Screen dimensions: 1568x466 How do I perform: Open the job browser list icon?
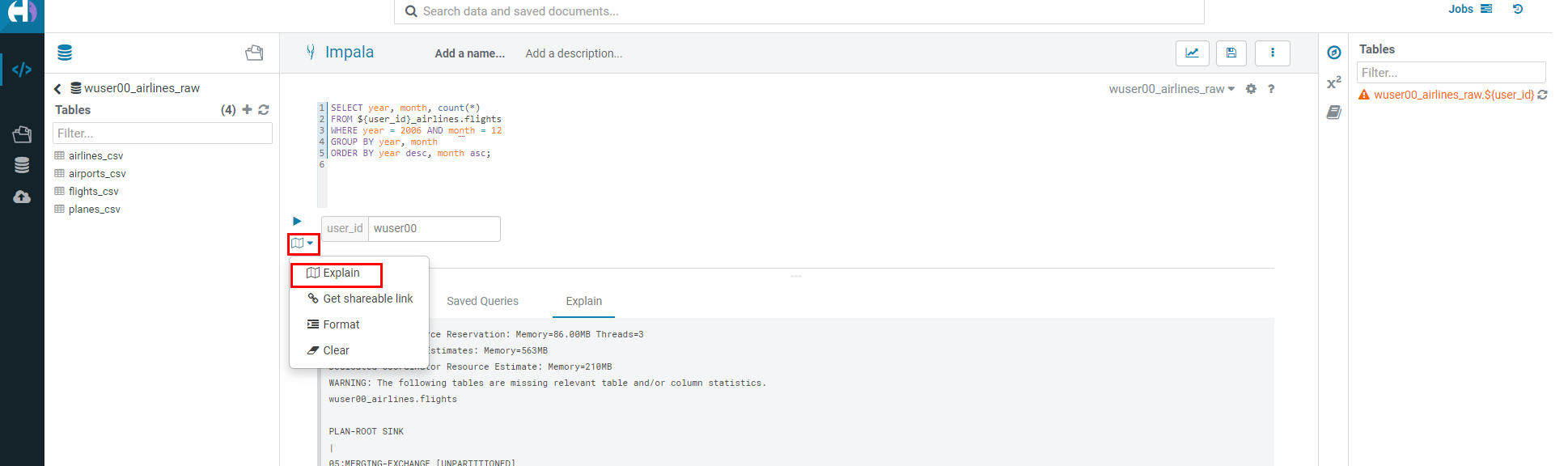[x=1486, y=9]
